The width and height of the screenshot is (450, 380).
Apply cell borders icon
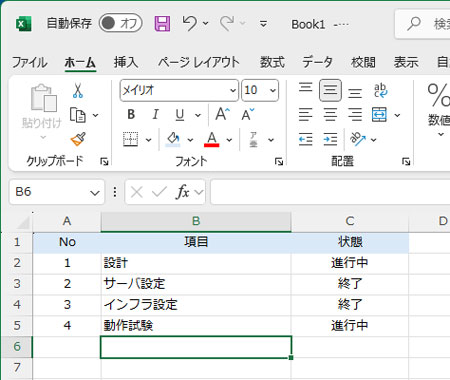pyautogui.click(x=130, y=139)
